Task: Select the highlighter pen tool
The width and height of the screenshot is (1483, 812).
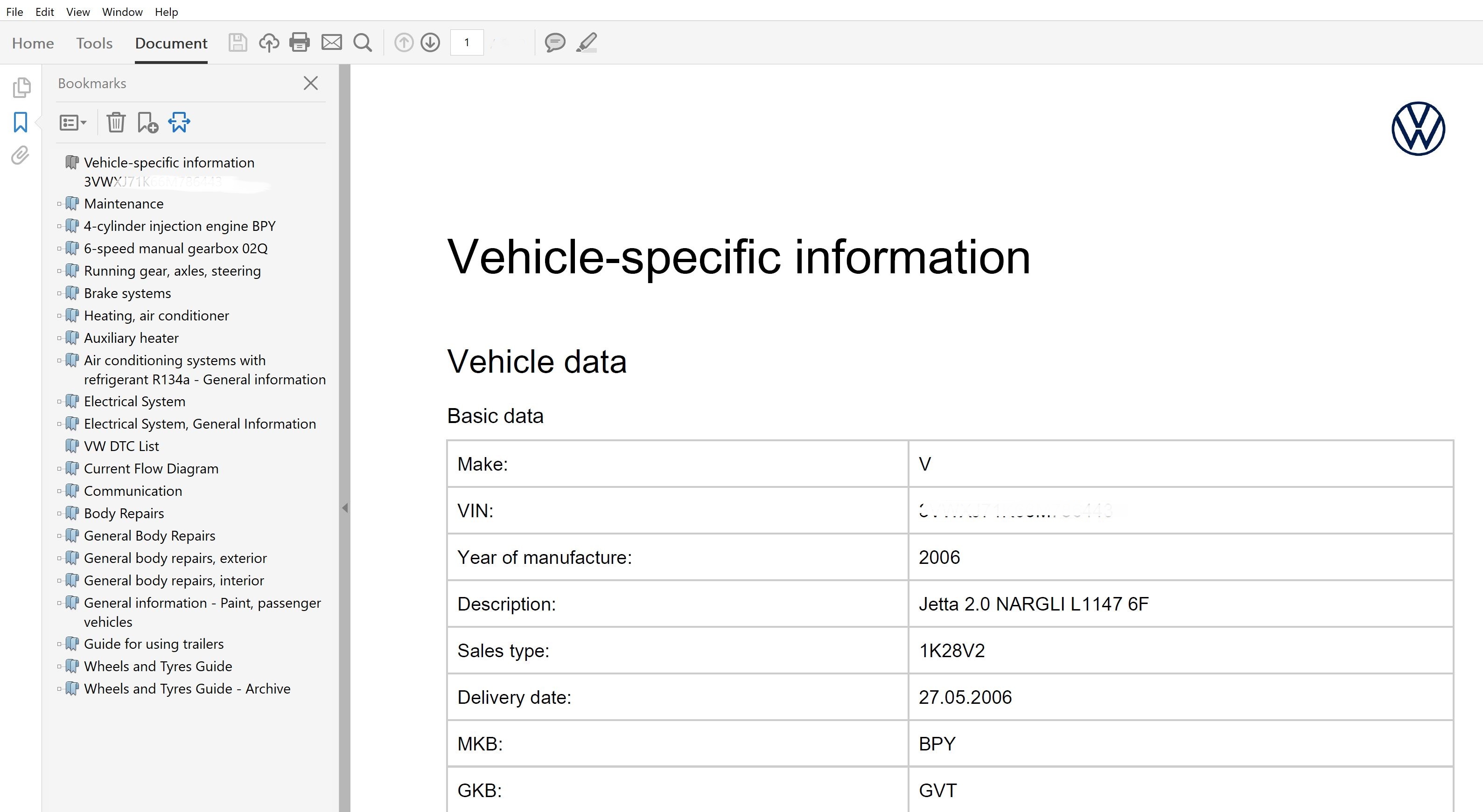Action: click(x=587, y=42)
